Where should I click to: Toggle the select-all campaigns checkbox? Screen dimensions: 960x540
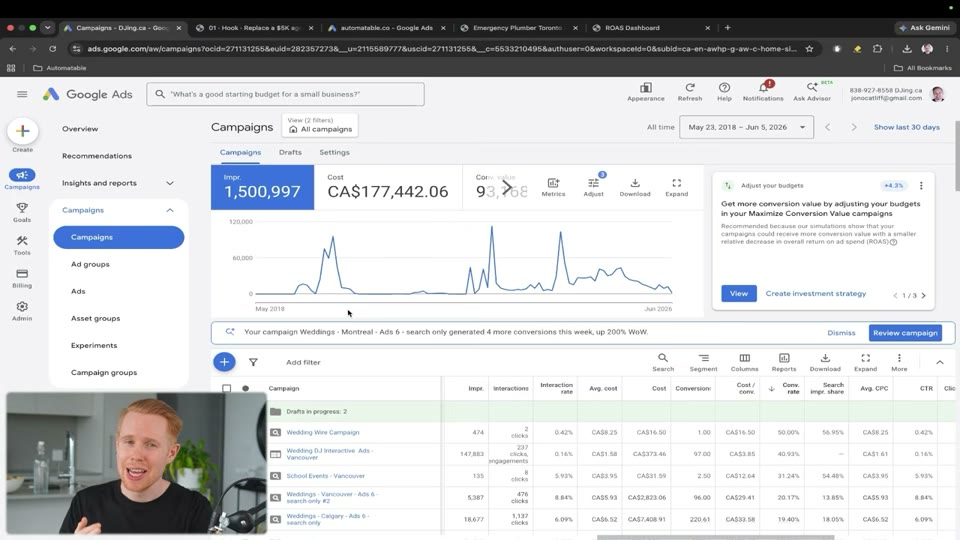click(227, 388)
